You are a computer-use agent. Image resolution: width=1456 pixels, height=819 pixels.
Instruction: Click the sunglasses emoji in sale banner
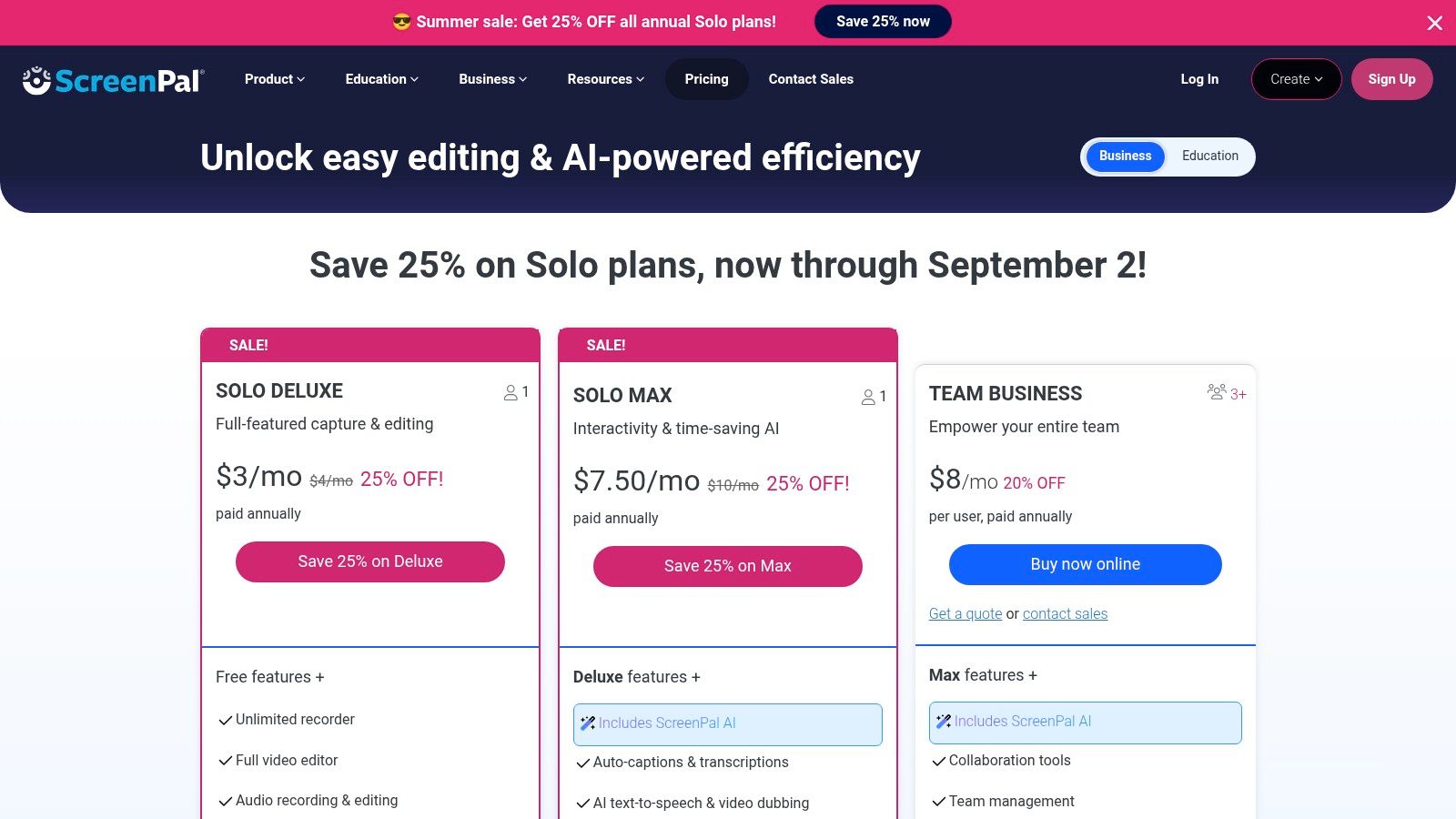pos(401,22)
